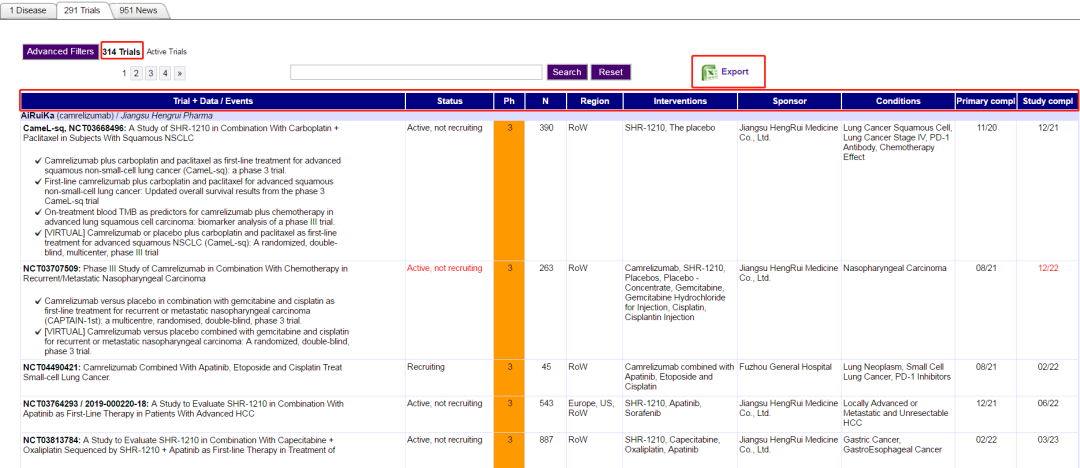Sort by the Interventions column header

[681, 101]
